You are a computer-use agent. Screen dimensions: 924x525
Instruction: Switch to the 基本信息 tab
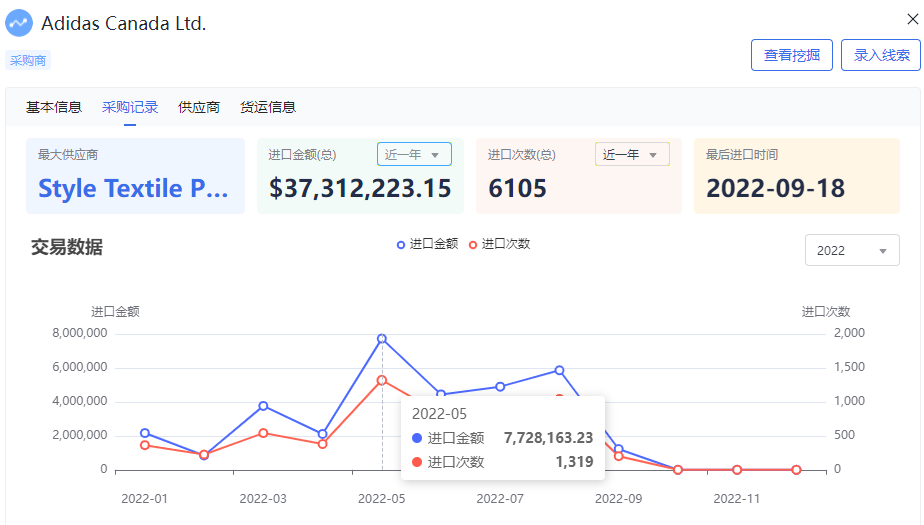54,107
